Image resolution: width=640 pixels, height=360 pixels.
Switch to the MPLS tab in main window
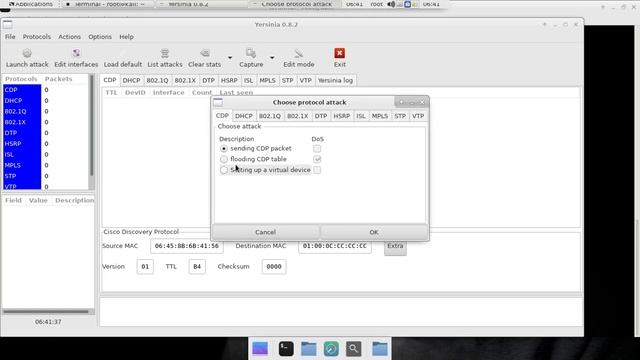(267, 80)
